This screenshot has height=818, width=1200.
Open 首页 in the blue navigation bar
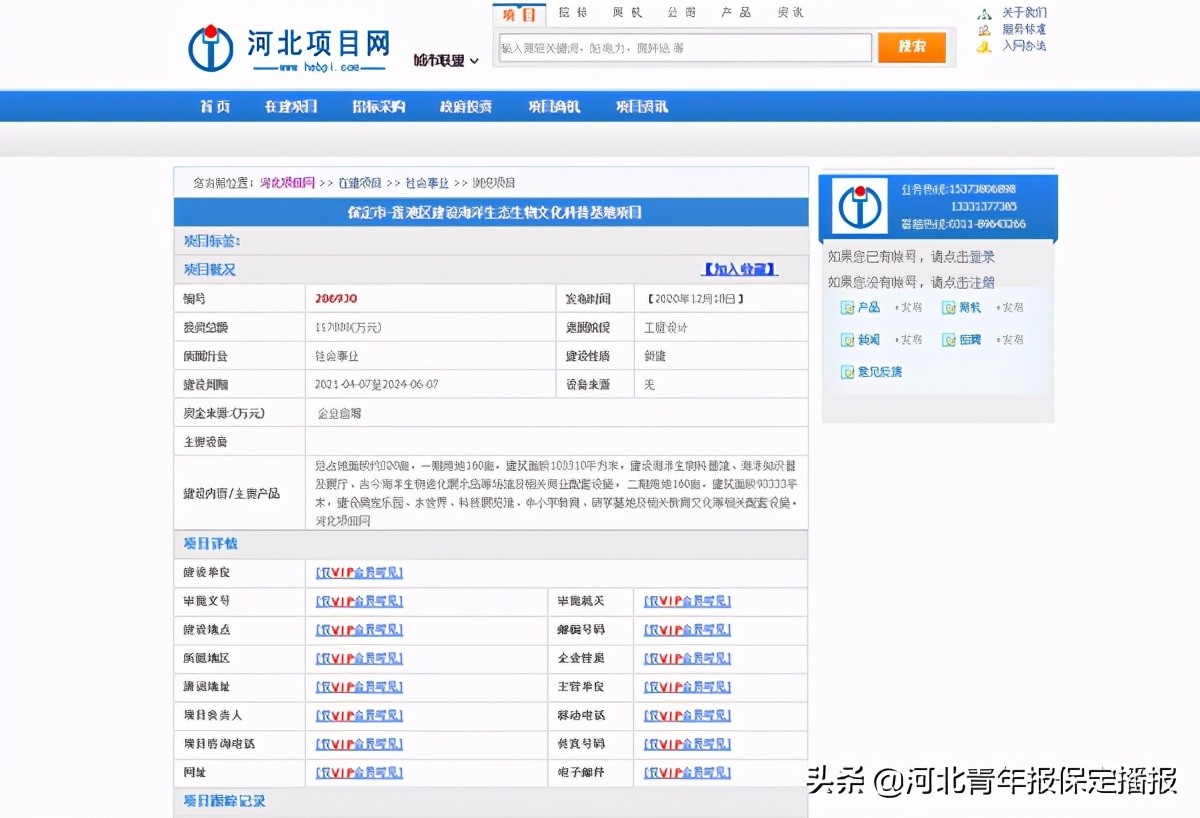coord(215,107)
